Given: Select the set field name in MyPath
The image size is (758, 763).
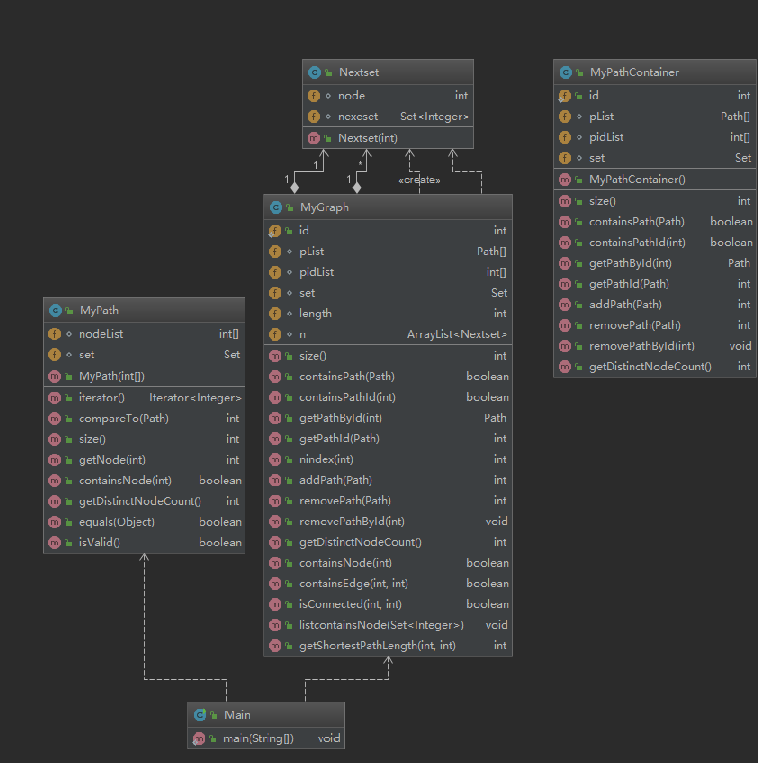Looking at the screenshot, I should click(87, 355).
